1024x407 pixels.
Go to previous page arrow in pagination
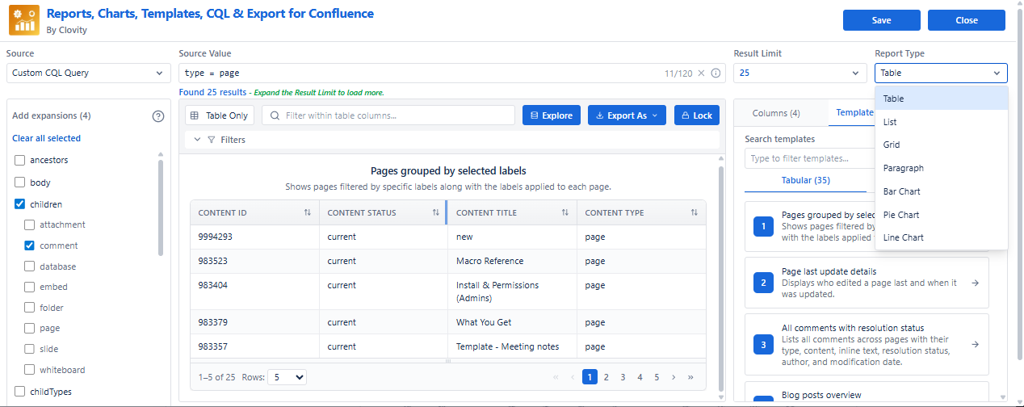573,377
